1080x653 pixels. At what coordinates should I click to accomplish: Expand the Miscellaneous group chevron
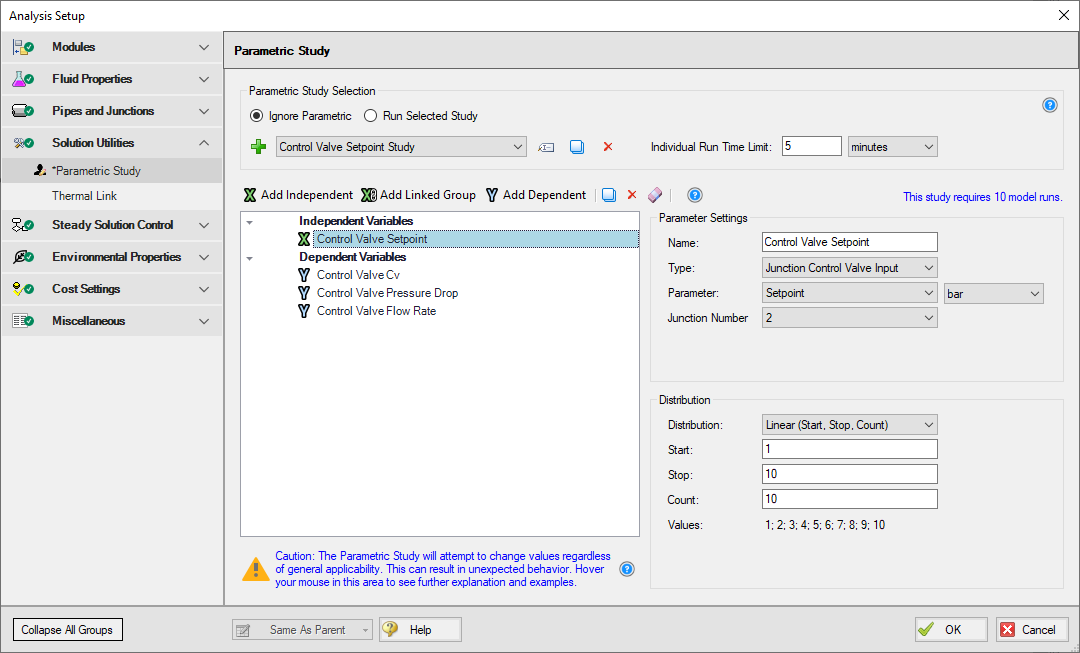[x=204, y=321]
